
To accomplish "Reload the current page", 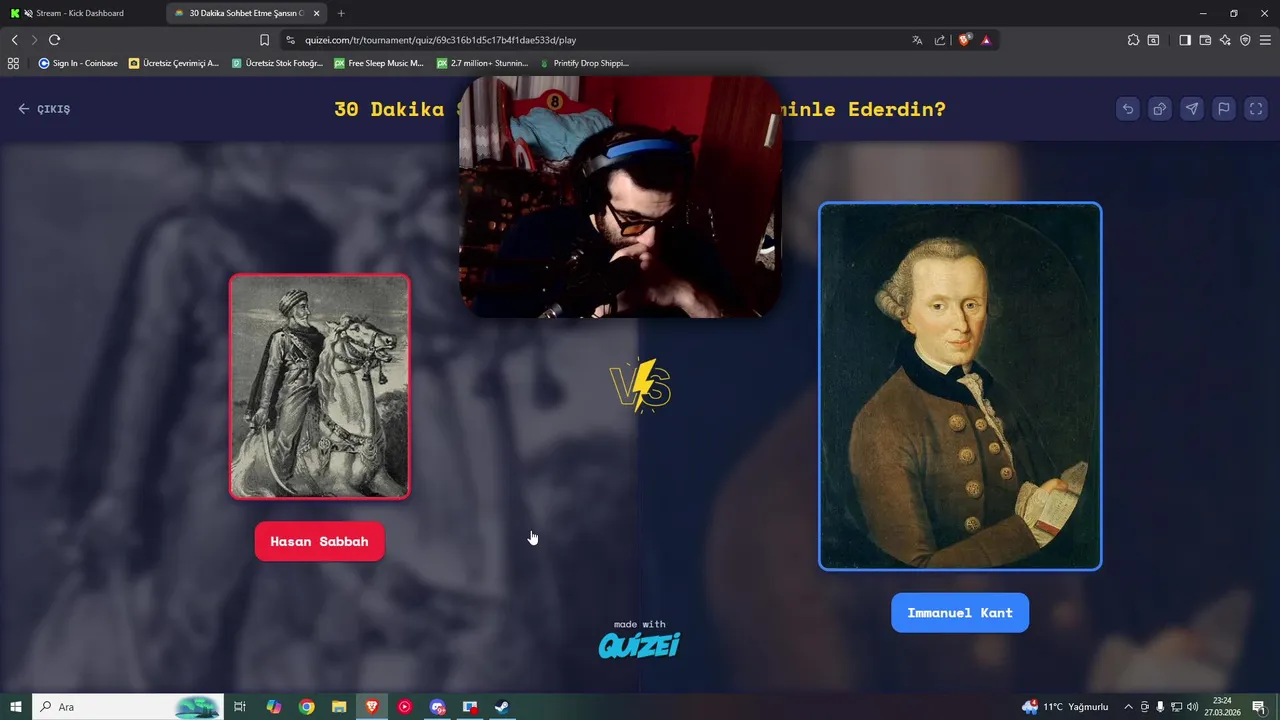I will click(x=54, y=40).
